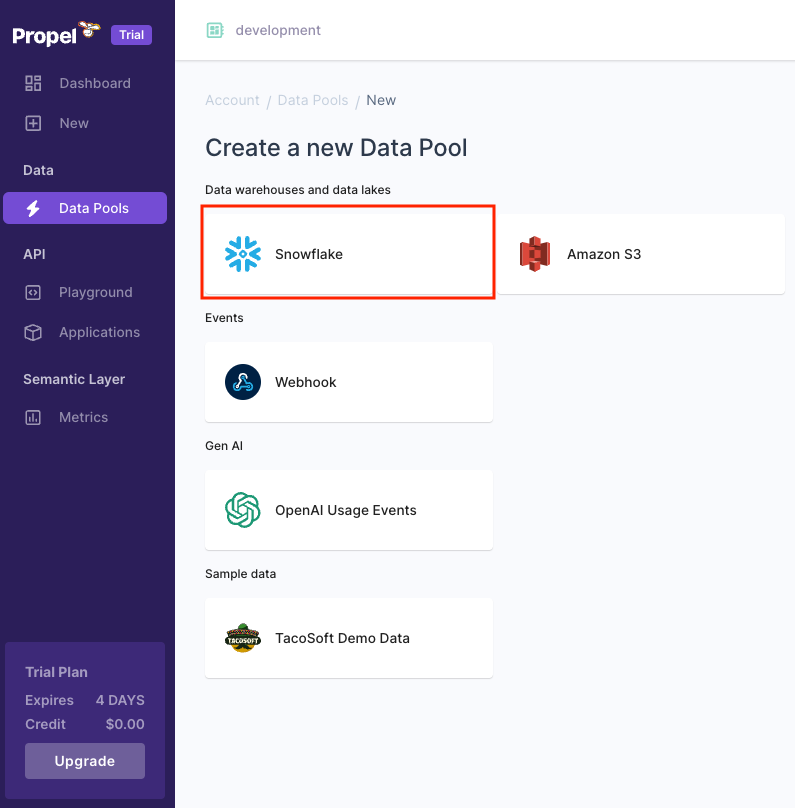
Task: Click the development workspace icon
Action: click(215, 30)
